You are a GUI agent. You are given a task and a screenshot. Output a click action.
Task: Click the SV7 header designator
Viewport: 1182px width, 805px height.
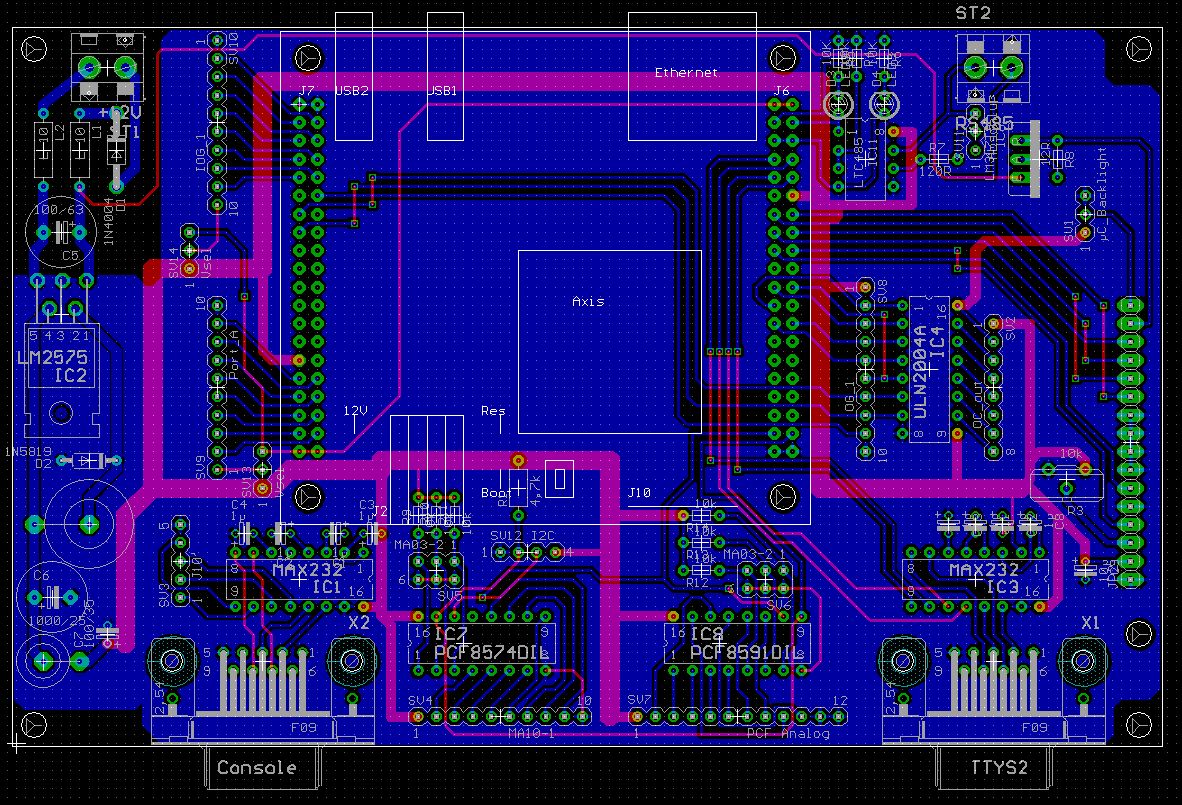(639, 700)
